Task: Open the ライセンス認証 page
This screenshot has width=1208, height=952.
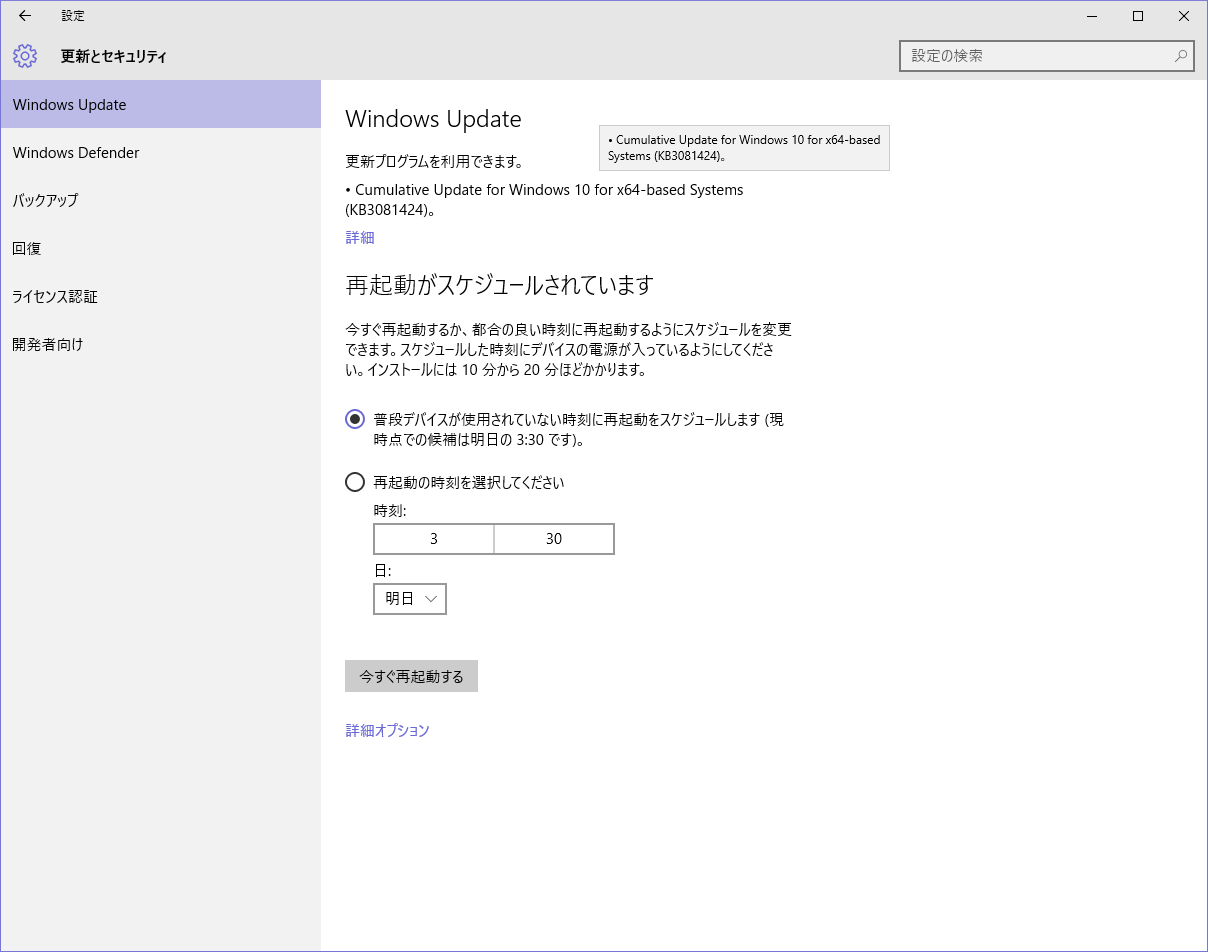Action: point(160,296)
